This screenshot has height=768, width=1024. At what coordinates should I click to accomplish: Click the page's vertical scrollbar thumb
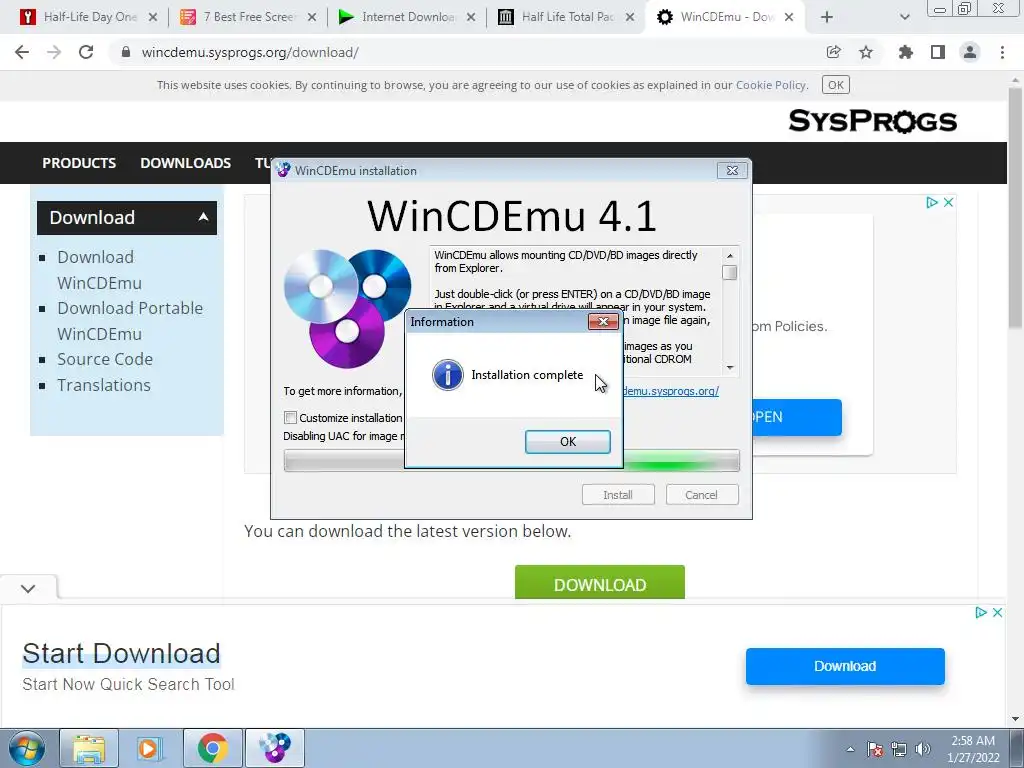pyautogui.click(x=1016, y=210)
